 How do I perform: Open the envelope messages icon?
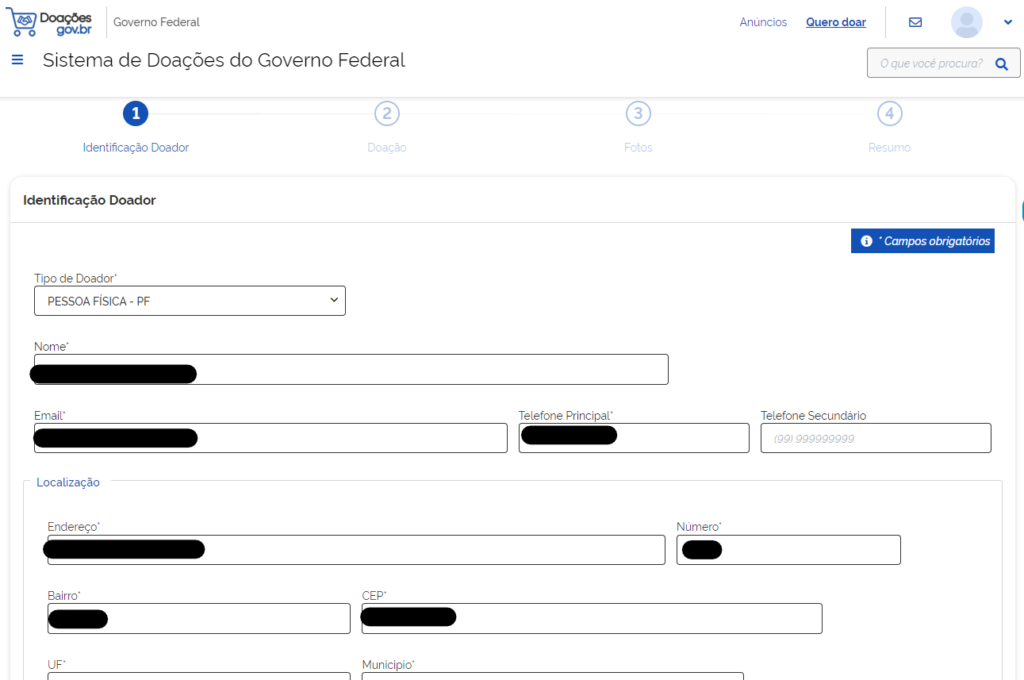click(915, 22)
